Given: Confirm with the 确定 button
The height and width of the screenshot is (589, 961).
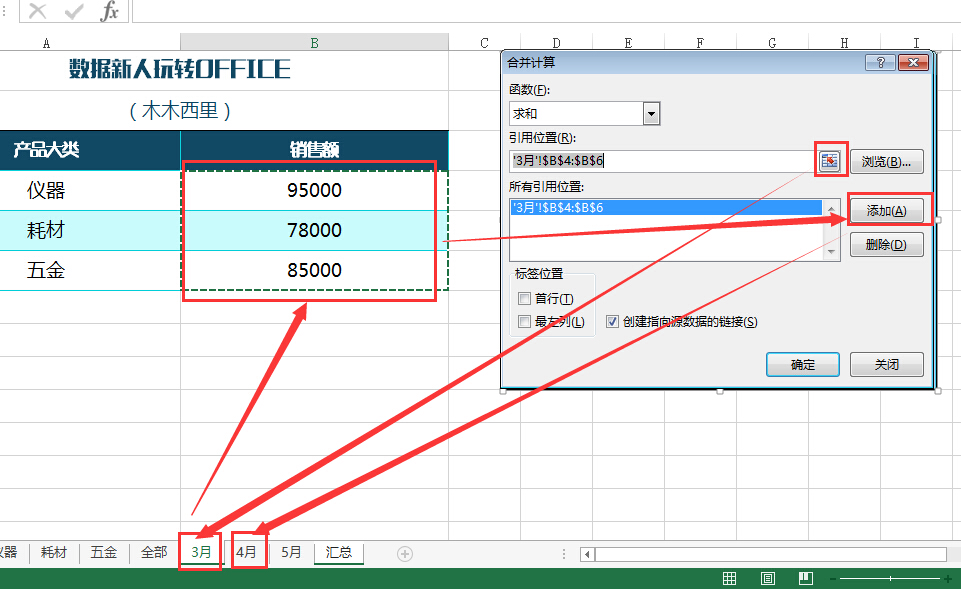Looking at the screenshot, I should (x=803, y=365).
